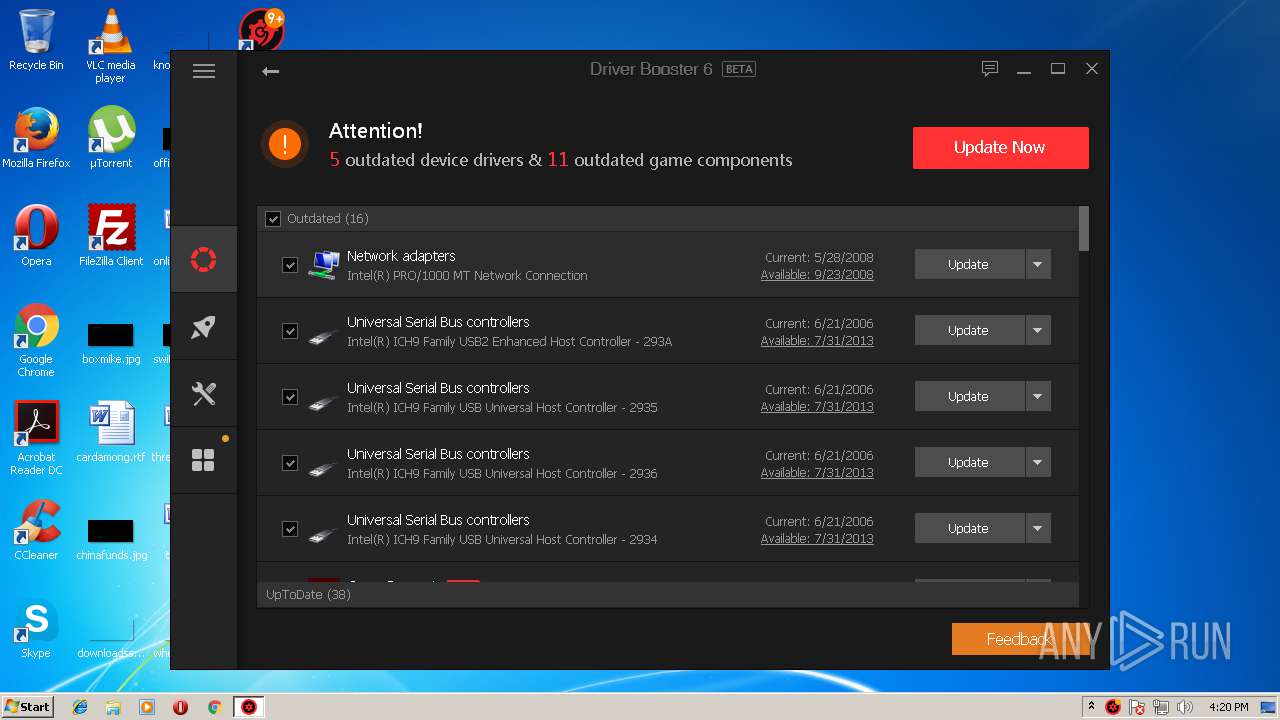Viewport: 1280px width, 720px height.
Task: Click Driver Booster taskbar button
Action: point(248,707)
